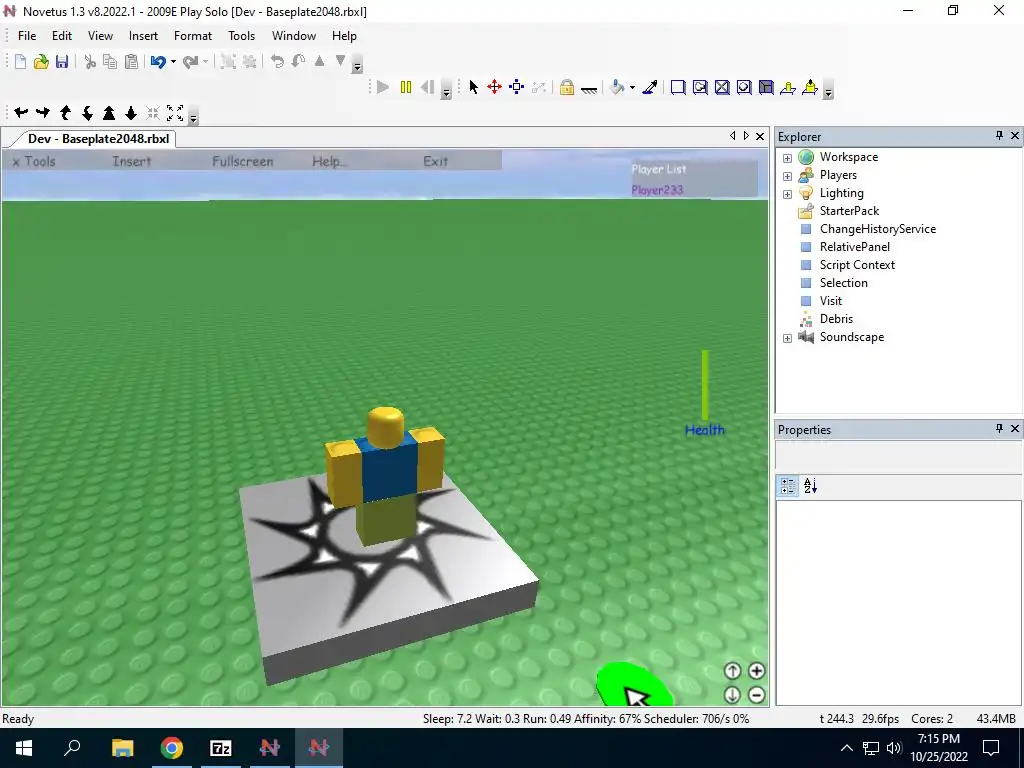Open the tools toolbar options overflow arrow
Image resolution: width=1024 pixels, height=768 pixels.
pos(828,91)
